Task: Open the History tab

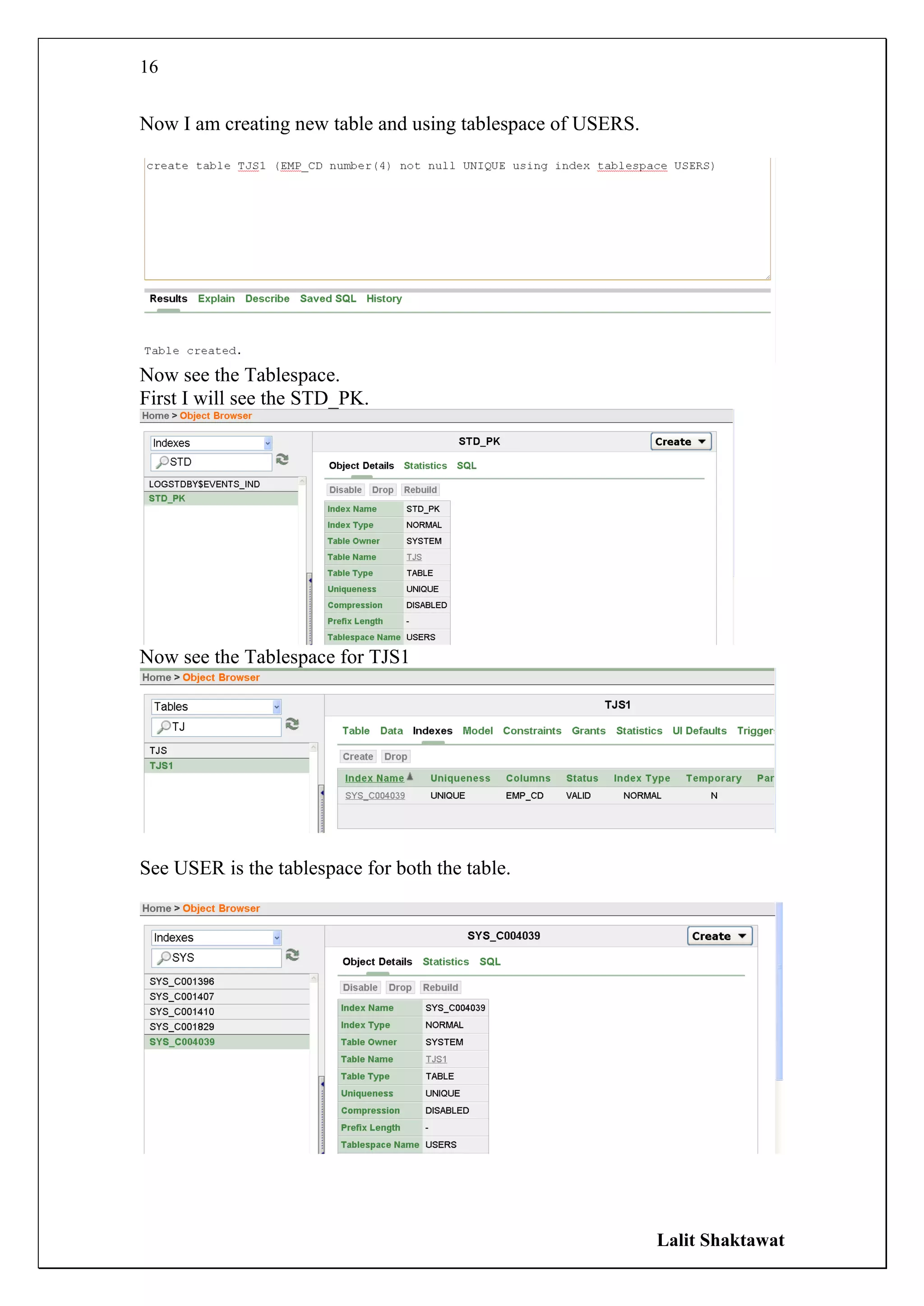Action: pyautogui.click(x=384, y=299)
